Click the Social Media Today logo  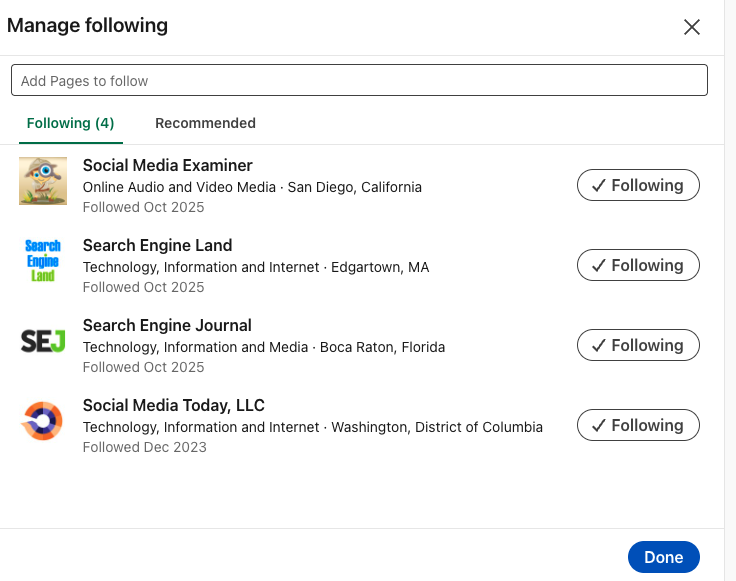click(x=43, y=421)
